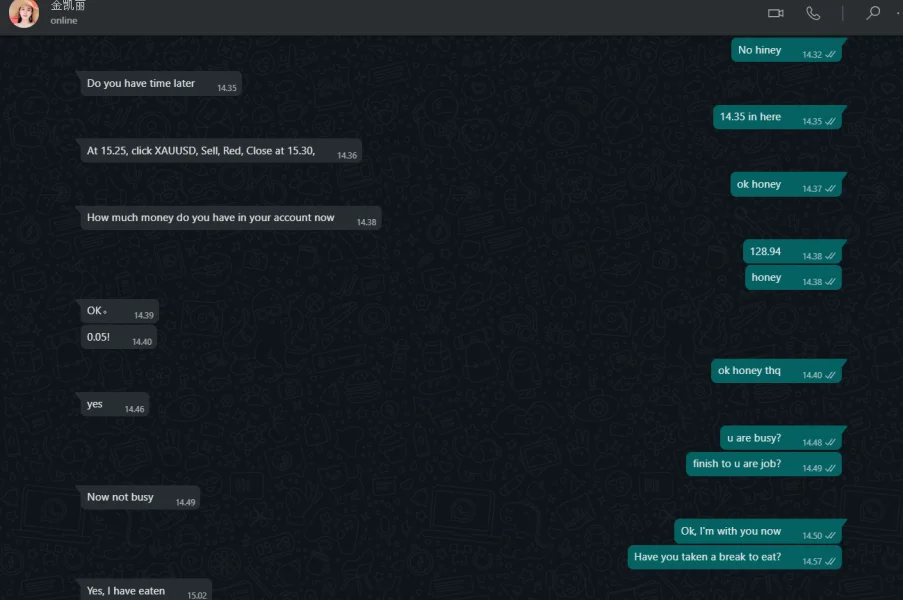The height and width of the screenshot is (600, 903).
Task: Click read receipt ticks on 'ok honey'
Action: coord(830,189)
